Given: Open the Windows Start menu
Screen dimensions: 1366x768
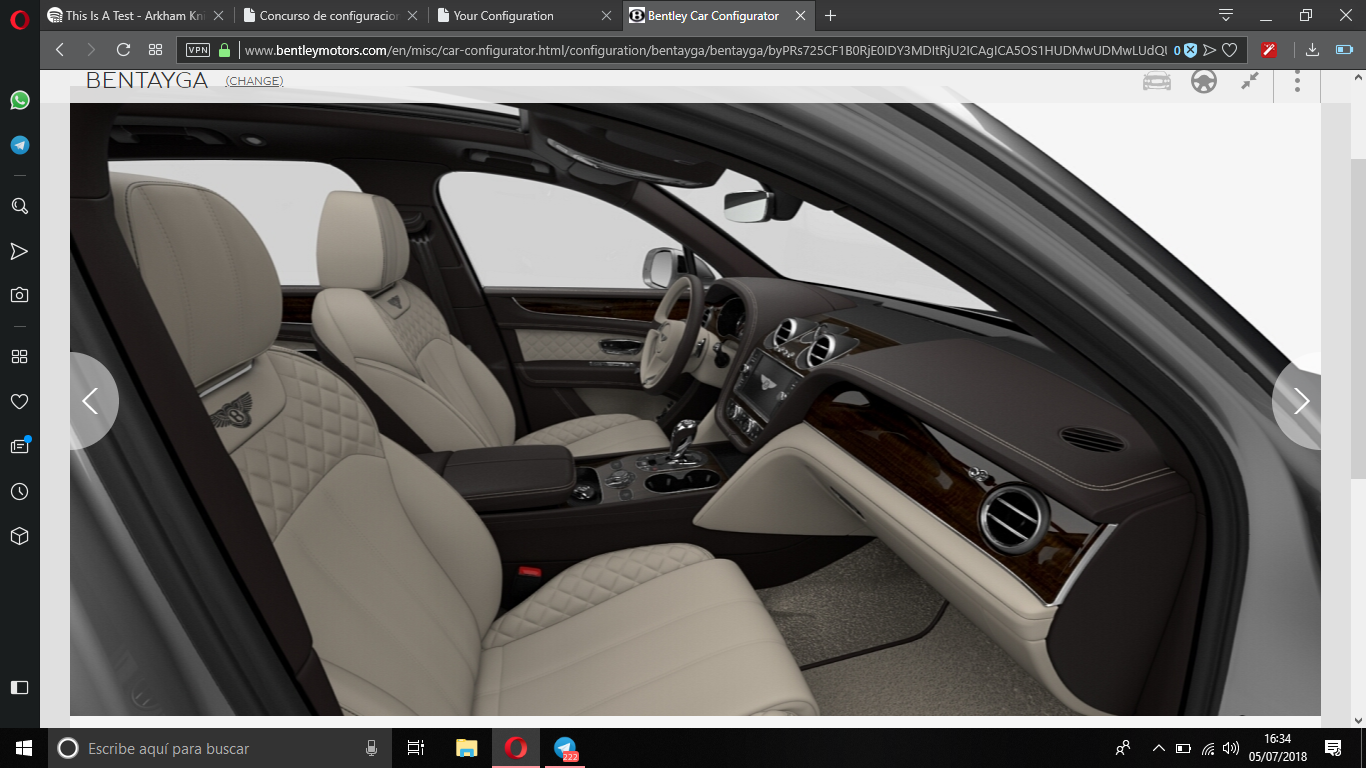Looking at the screenshot, I should pyautogui.click(x=24, y=748).
